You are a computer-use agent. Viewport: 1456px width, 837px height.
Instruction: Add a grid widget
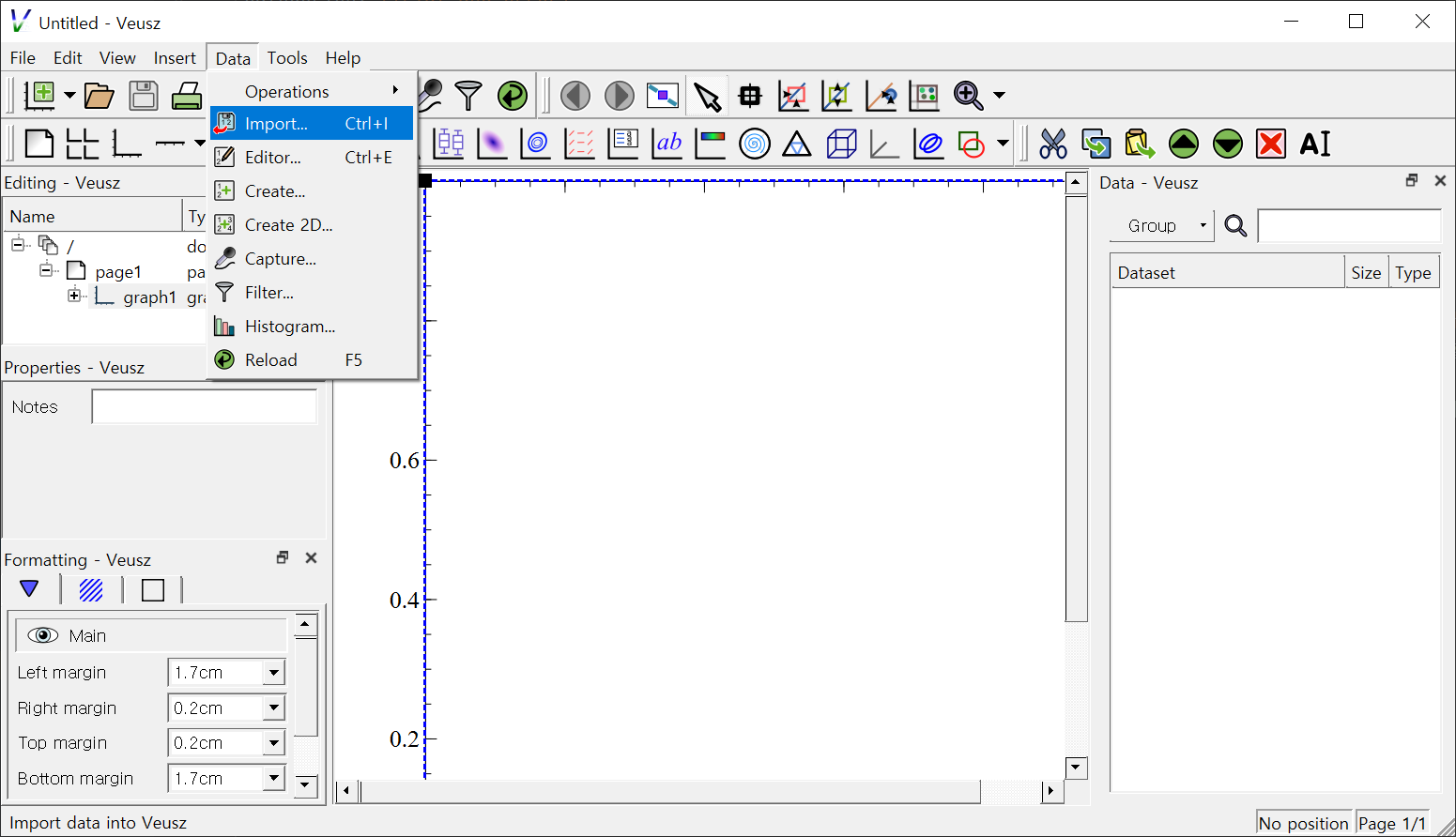pos(83,144)
